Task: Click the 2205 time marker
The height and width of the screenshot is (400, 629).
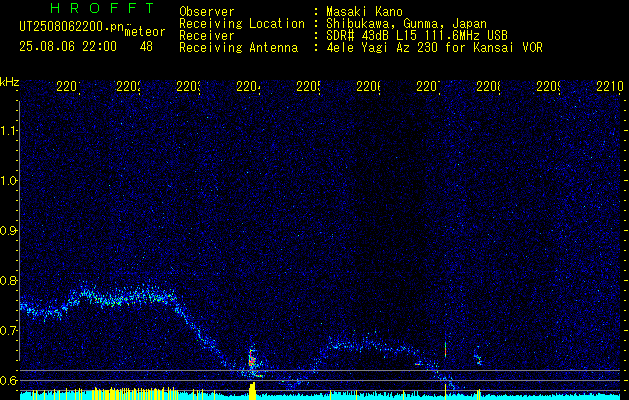Action: (308, 87)
